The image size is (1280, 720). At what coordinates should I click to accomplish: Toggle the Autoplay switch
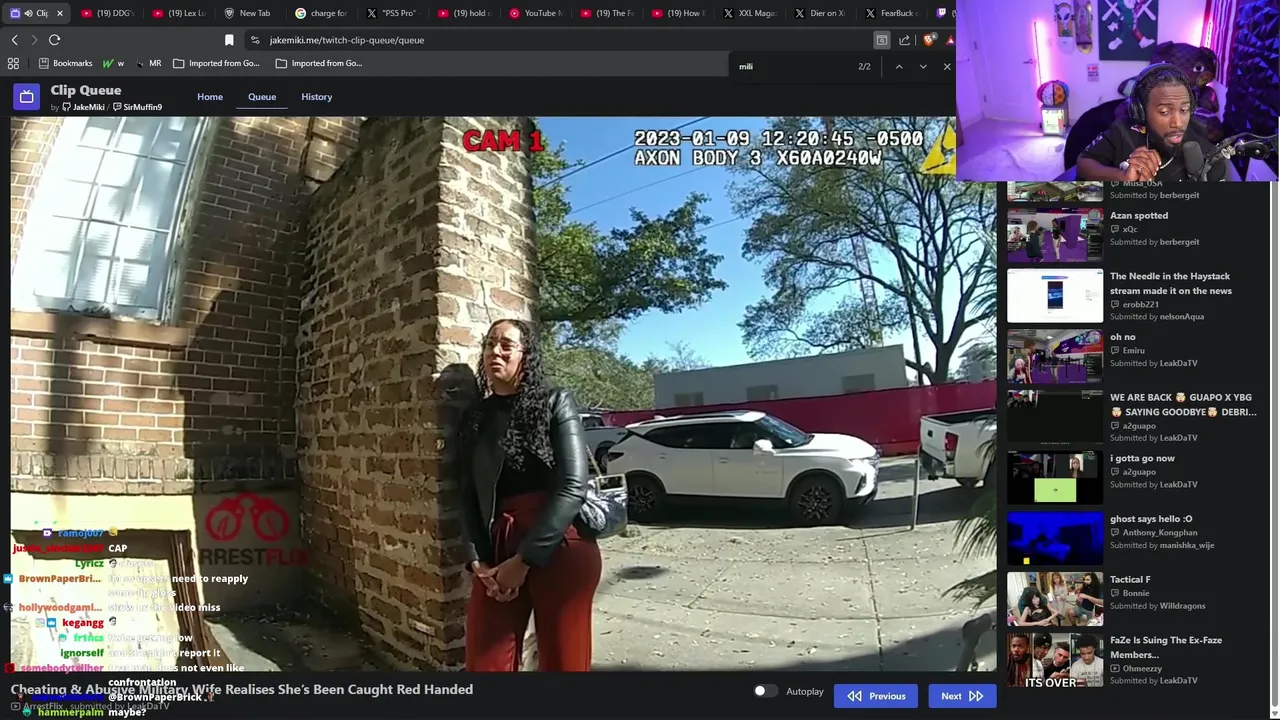pos(765,691)
